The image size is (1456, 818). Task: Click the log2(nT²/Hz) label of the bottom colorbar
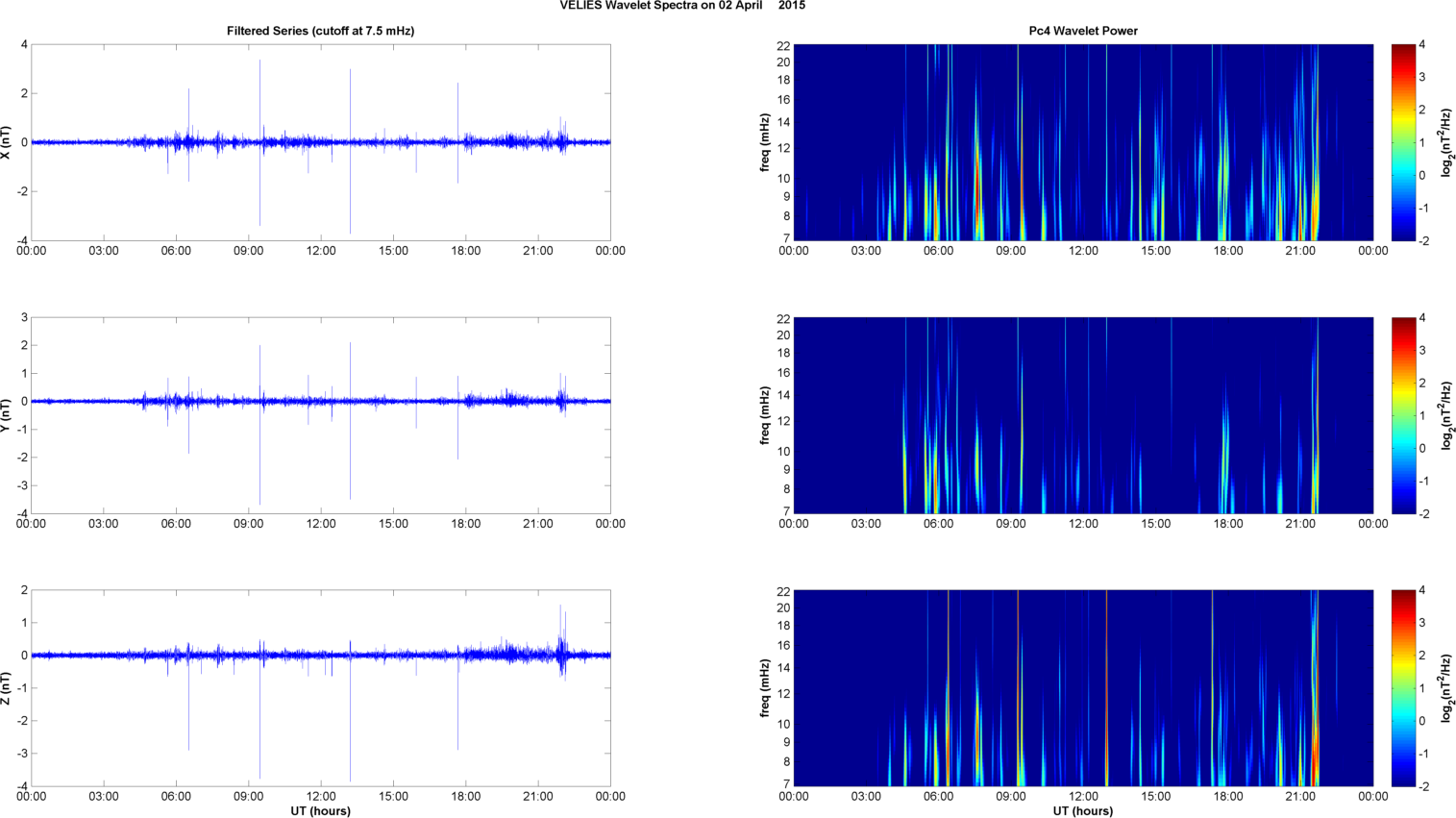[1445, 688]
